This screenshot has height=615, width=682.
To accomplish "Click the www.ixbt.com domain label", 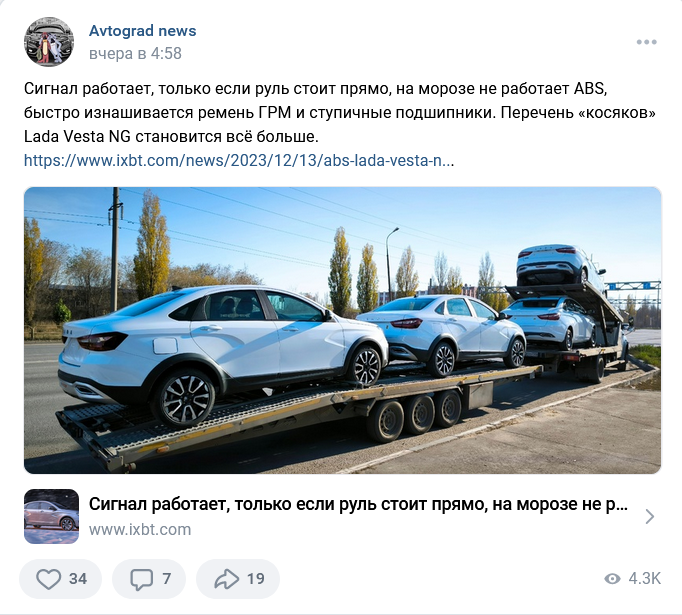I will coord(140,529).
